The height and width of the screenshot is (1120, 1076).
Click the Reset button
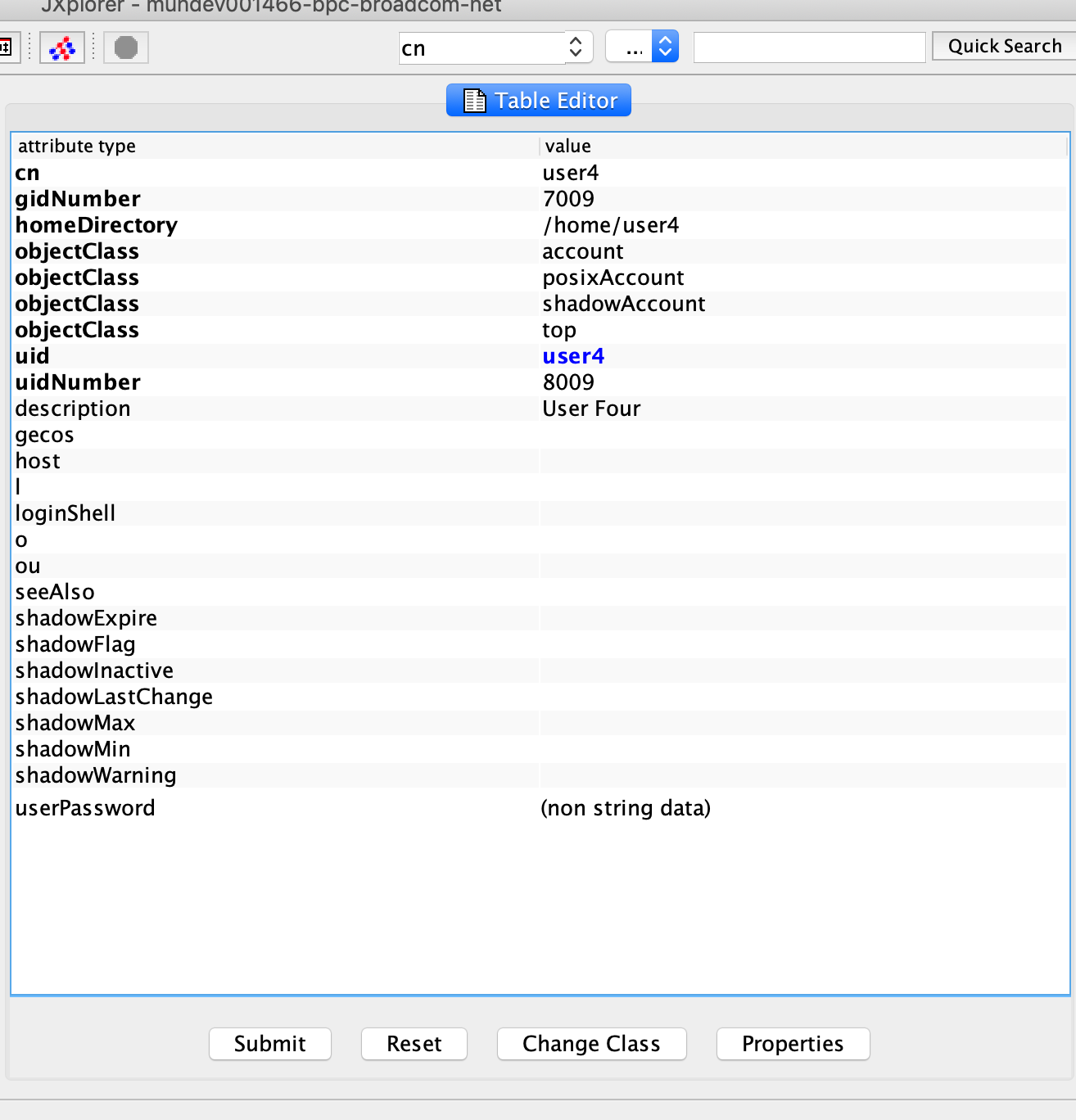pyautogui.click(x=414, y=1044)
